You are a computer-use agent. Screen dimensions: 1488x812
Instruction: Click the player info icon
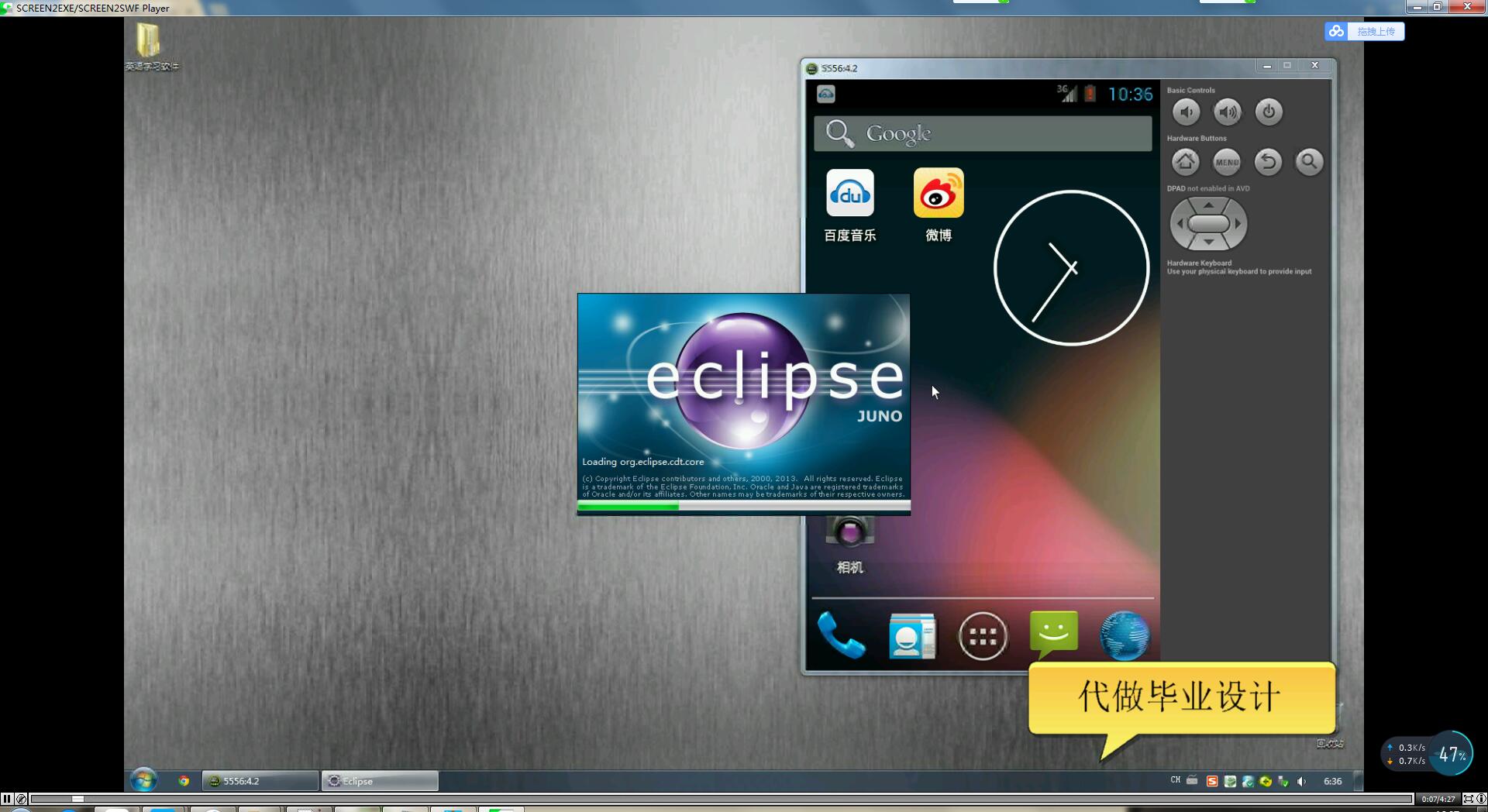[1481, 799]
